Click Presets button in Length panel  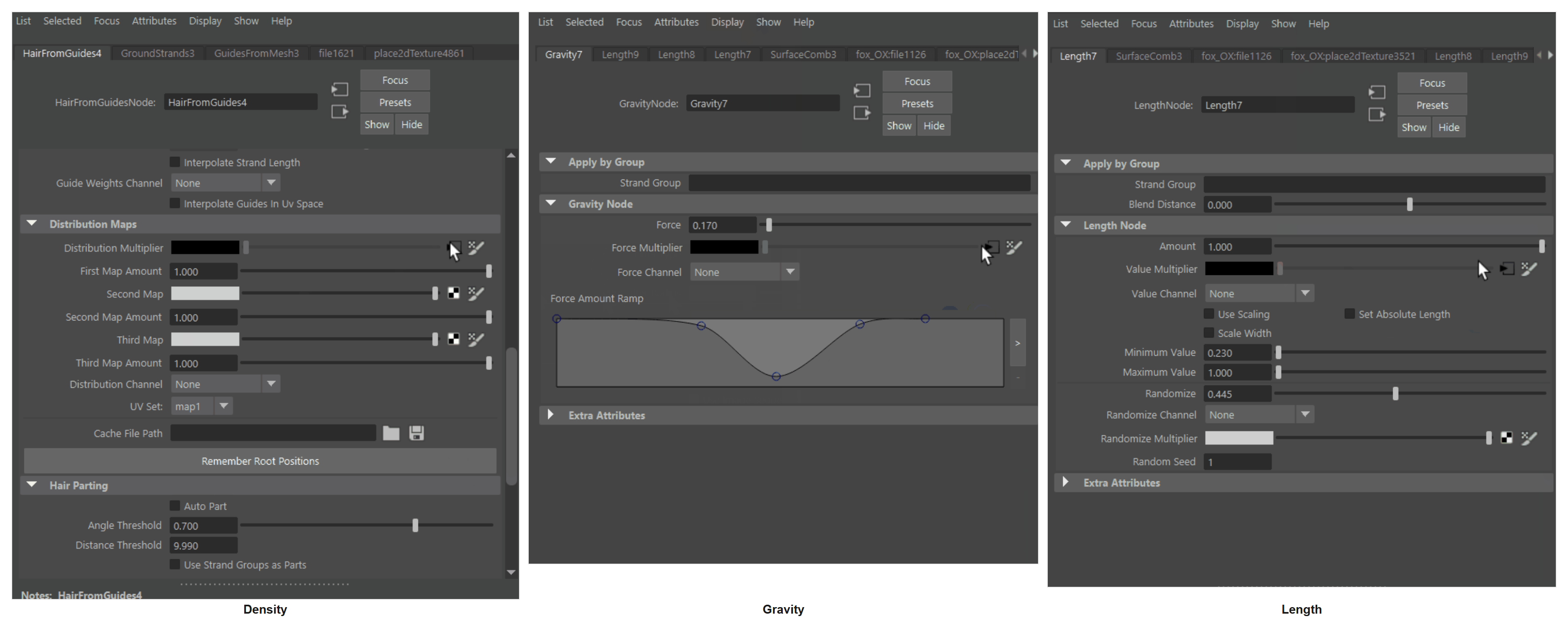(x=1432, y=106)
